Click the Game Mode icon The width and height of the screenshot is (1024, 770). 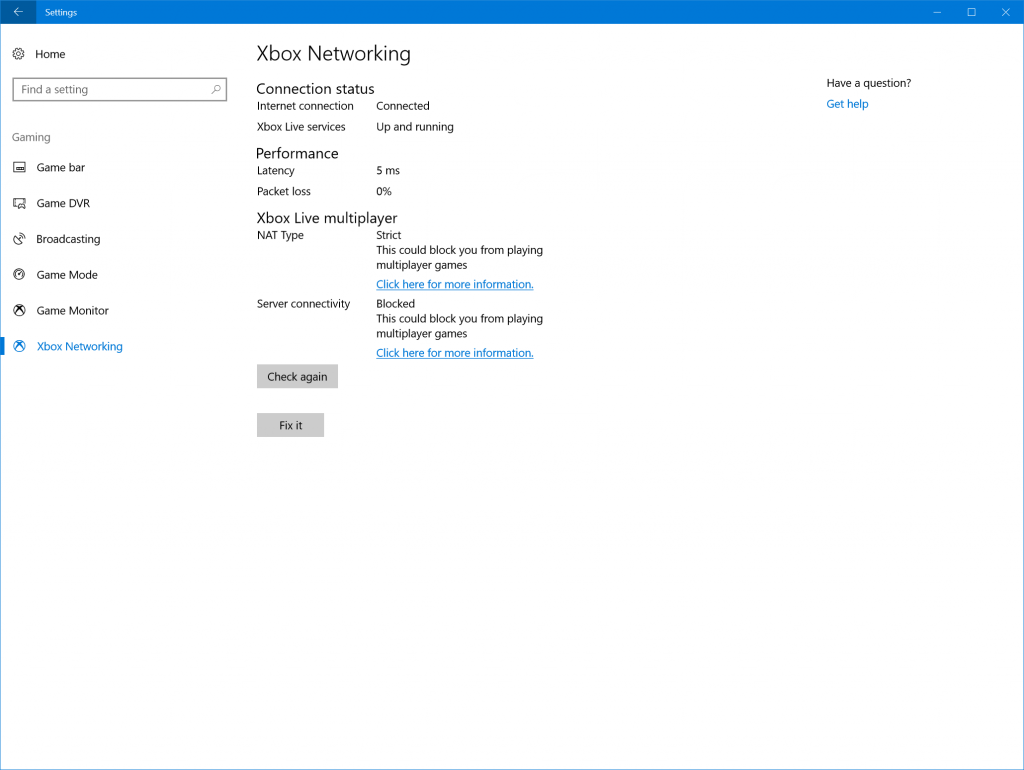click(20, 275)
